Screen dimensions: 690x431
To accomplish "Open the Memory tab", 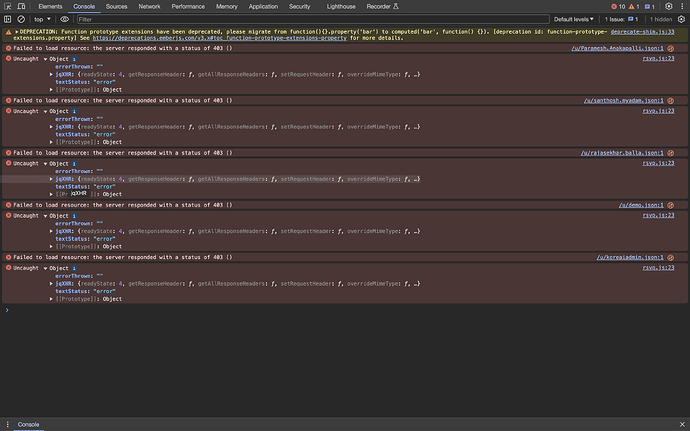I will 227,7.
